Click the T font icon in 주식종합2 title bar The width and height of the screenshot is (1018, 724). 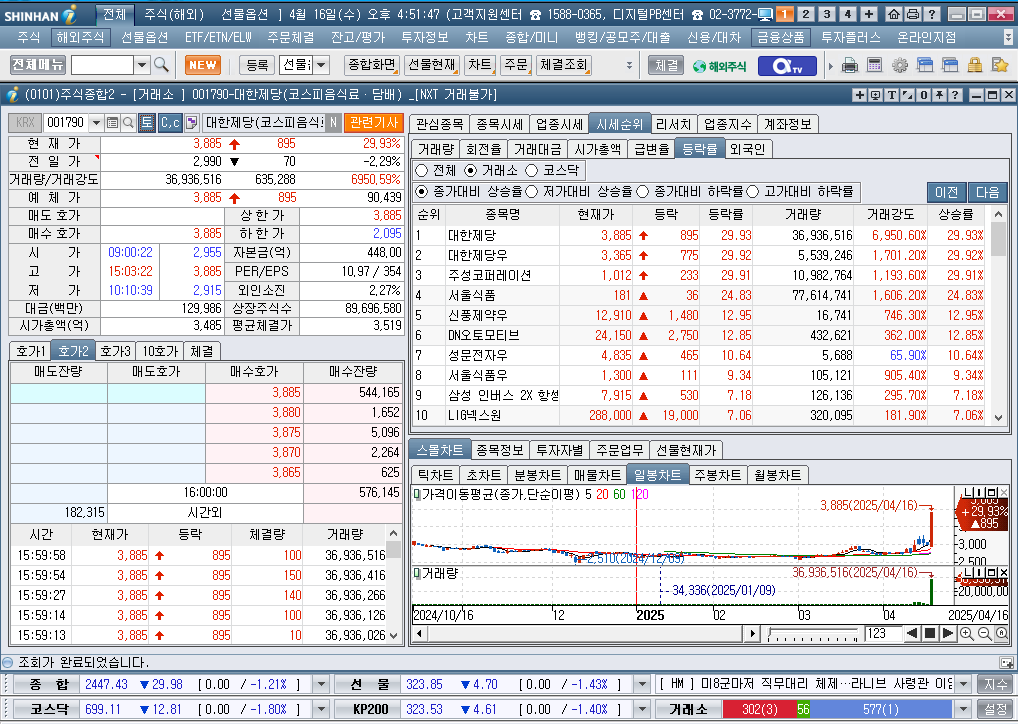click(892, 95)
